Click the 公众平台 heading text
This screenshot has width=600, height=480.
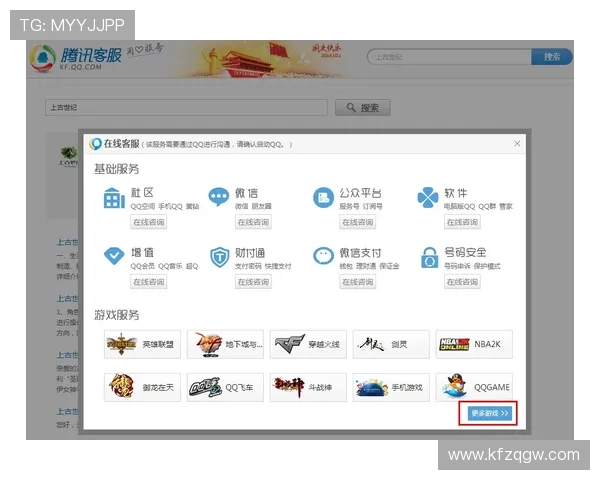click(360, 193)
